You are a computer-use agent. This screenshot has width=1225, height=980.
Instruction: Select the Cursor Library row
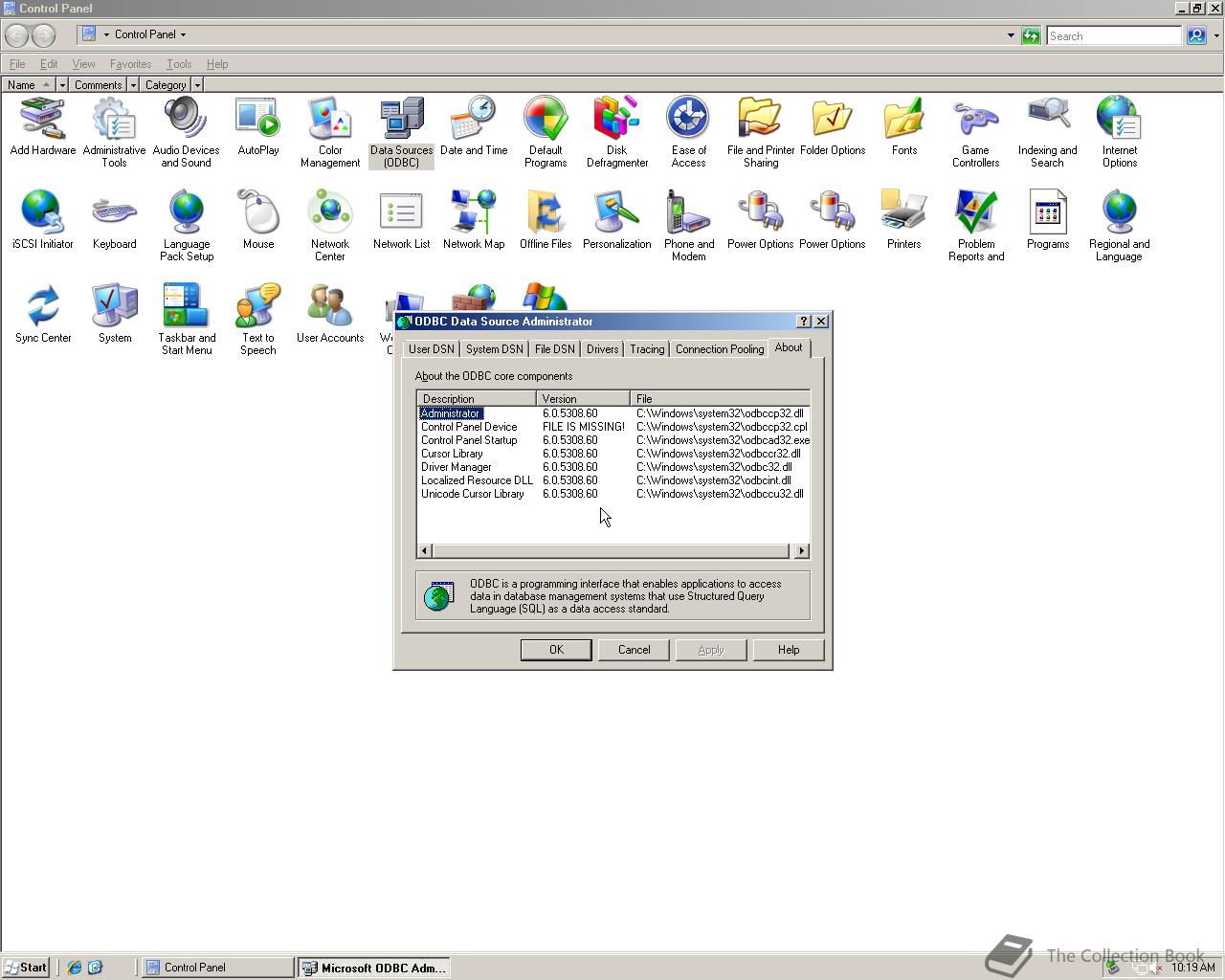(x=613, y=454)
